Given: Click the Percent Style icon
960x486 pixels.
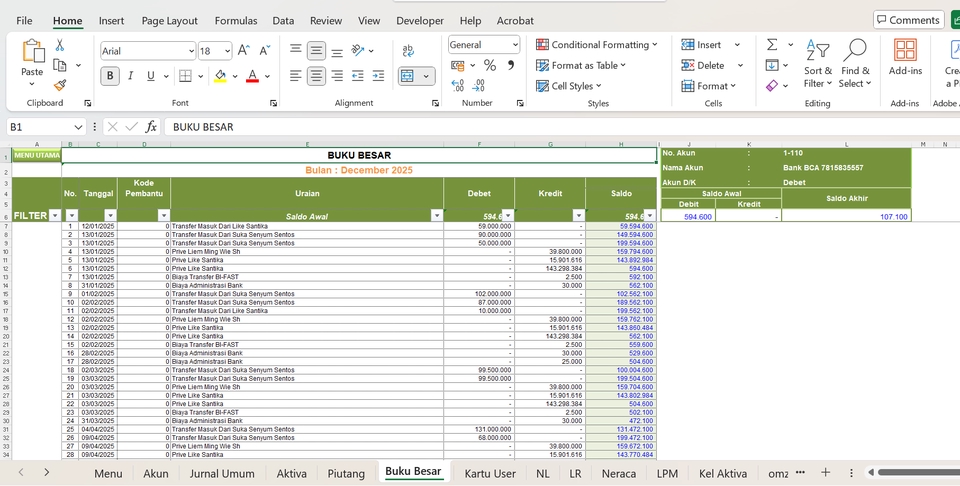Looking at the screenshot, I should (490, 65).
